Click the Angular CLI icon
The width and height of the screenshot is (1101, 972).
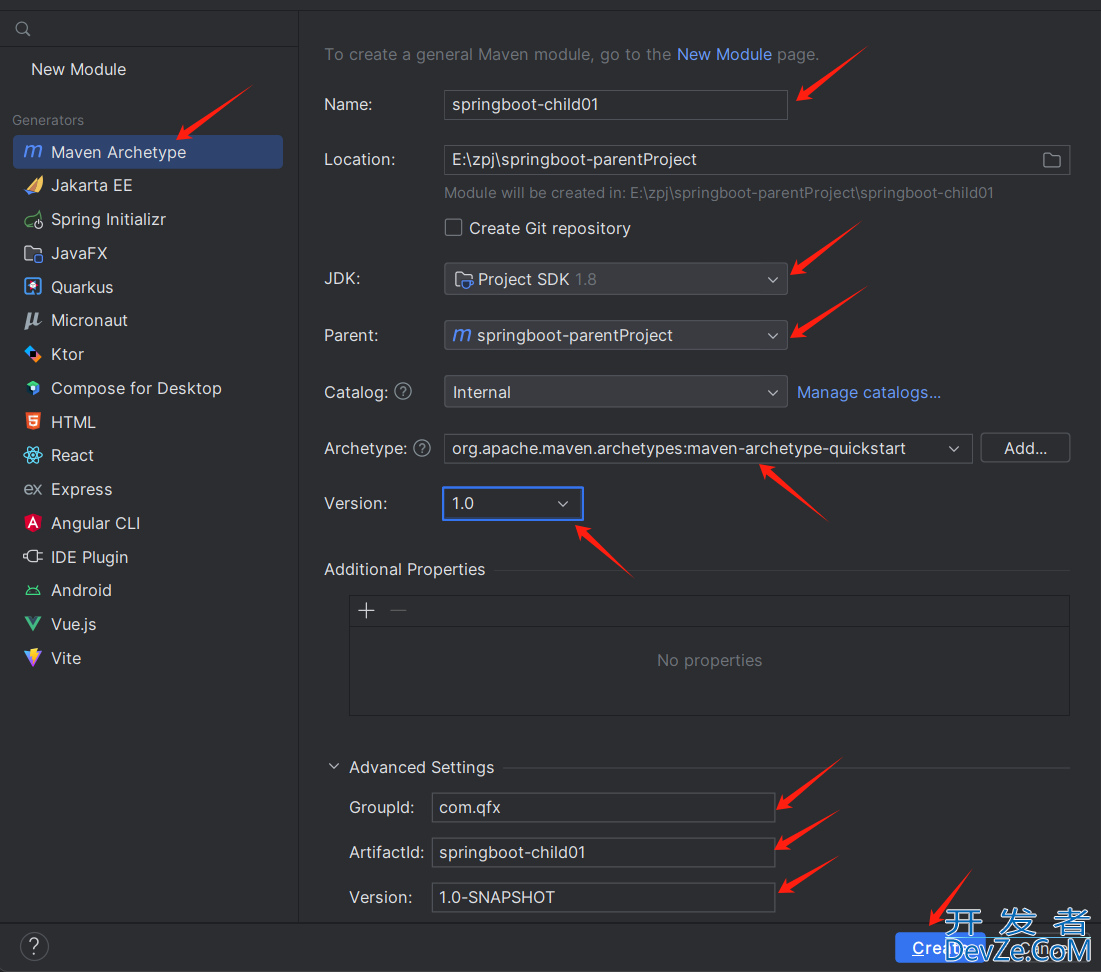33,523
